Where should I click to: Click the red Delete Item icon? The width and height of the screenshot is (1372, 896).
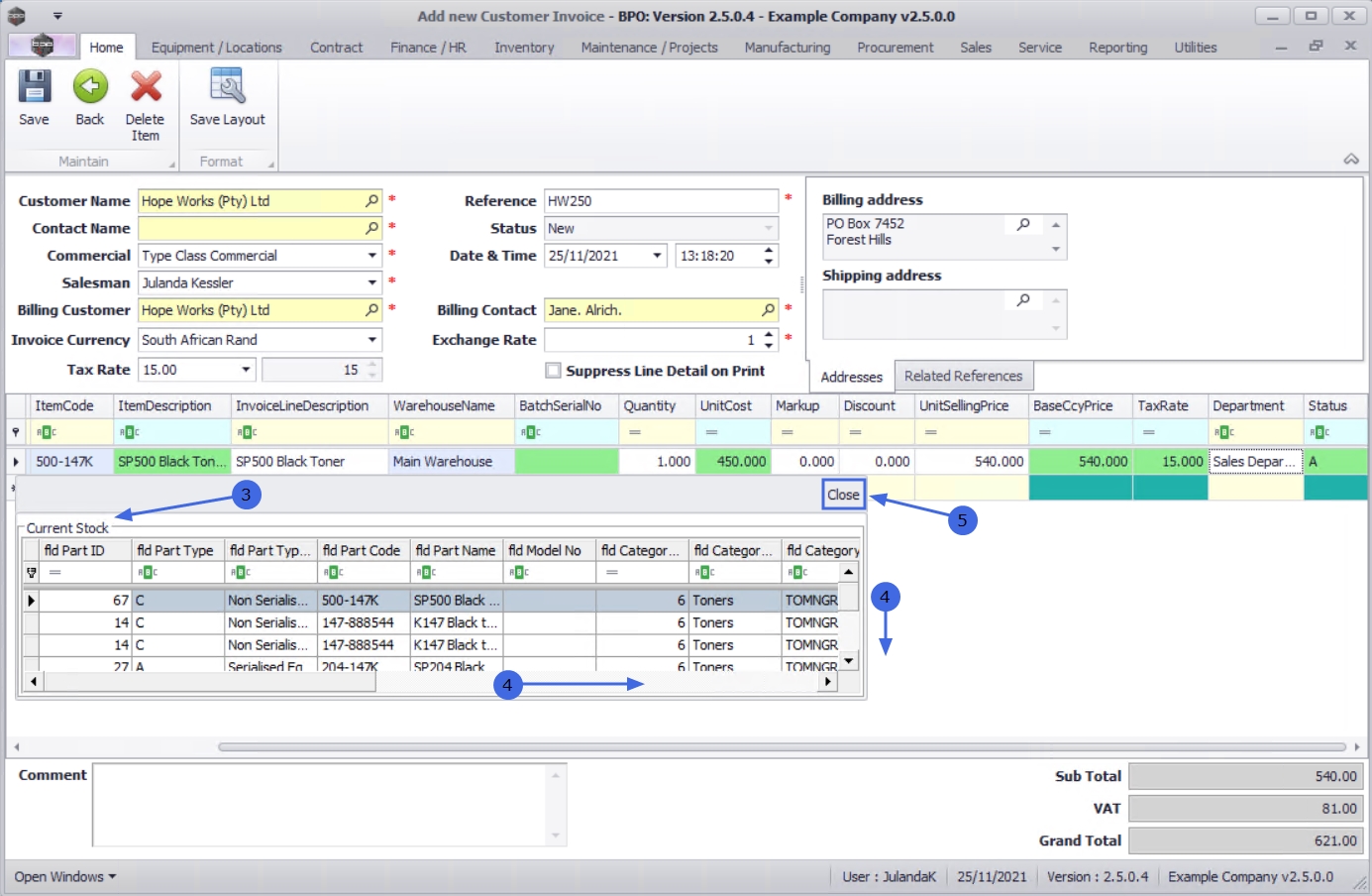(146, 87)
